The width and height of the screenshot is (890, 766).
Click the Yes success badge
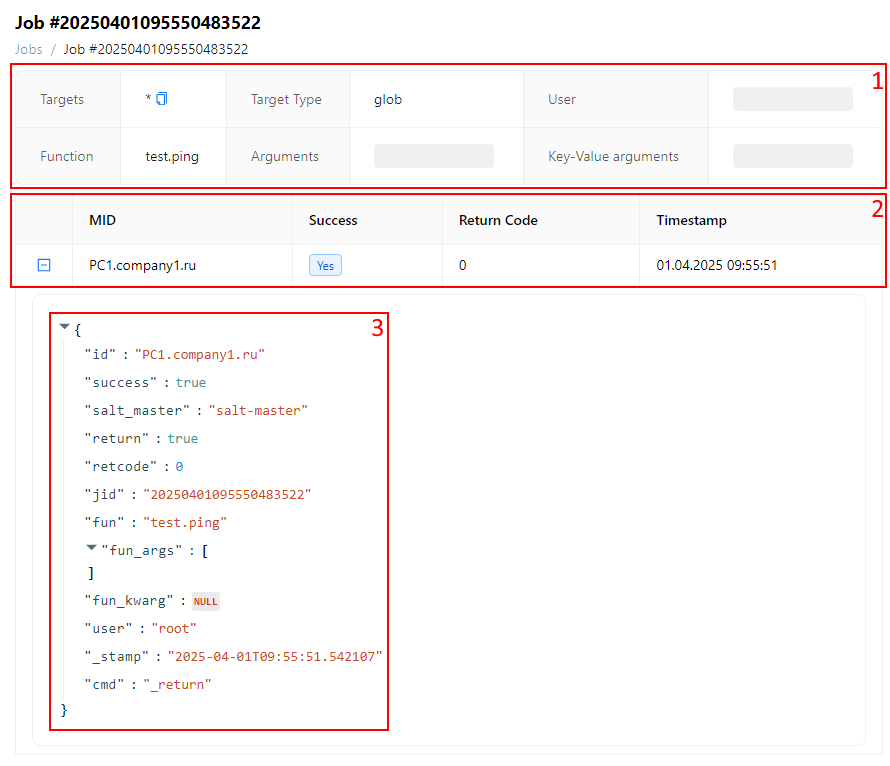click(x=325, y=266)
